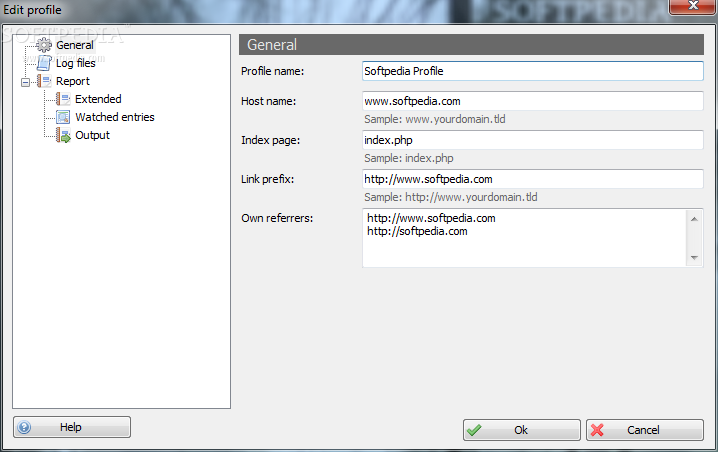Click the 'Host name:' label

(268, 101)
